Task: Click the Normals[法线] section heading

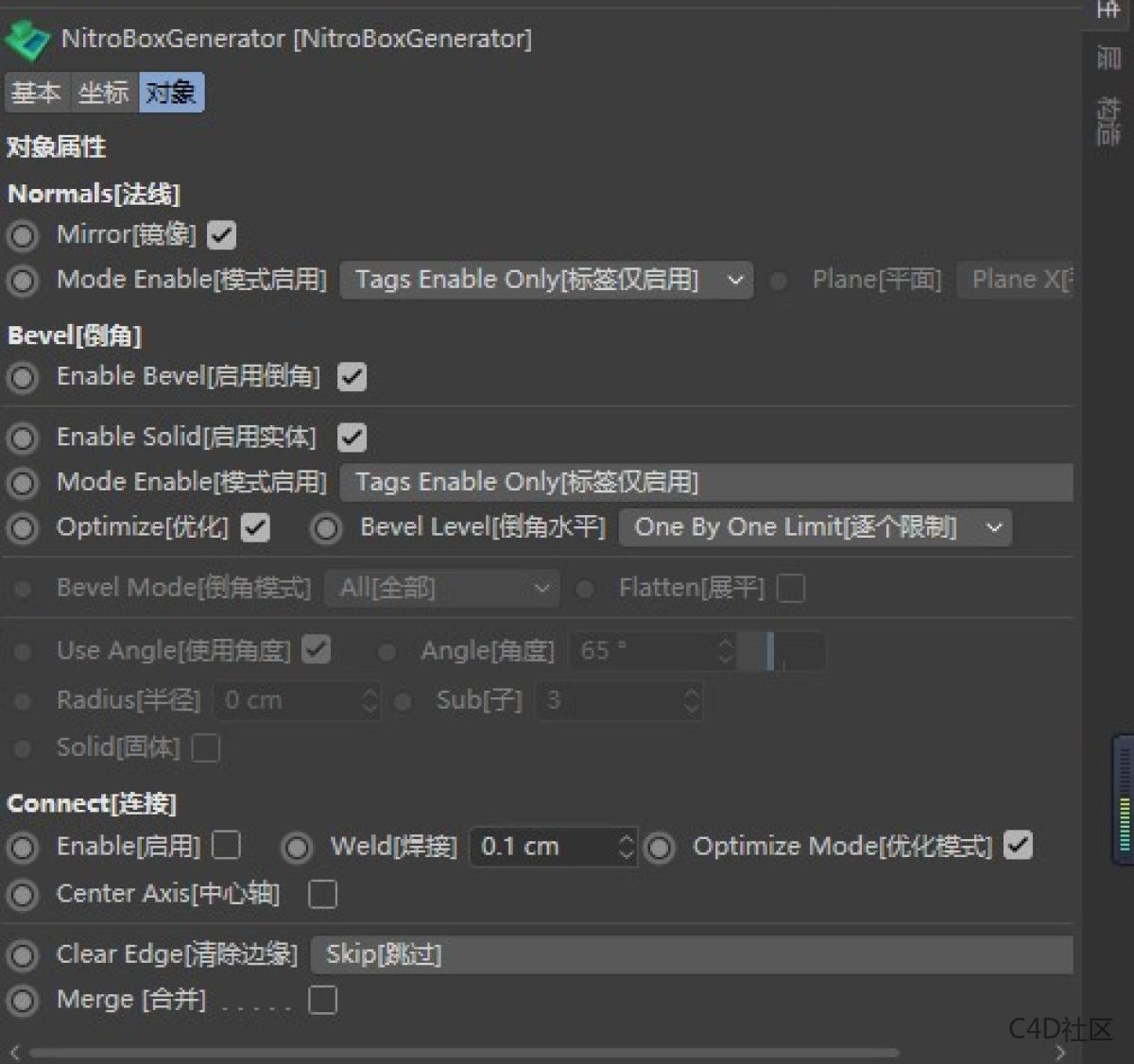Action: coord(94,194)
